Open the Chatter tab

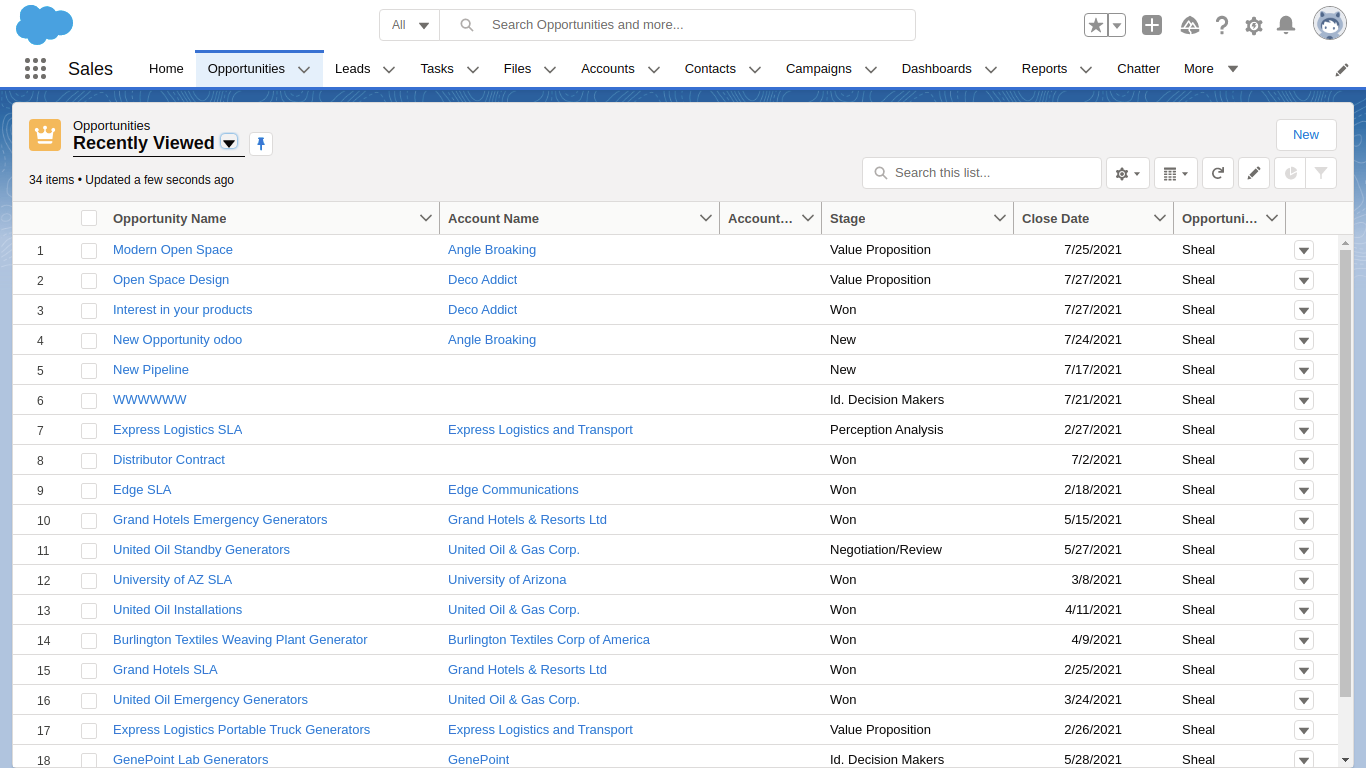[x=1138, y=69]
